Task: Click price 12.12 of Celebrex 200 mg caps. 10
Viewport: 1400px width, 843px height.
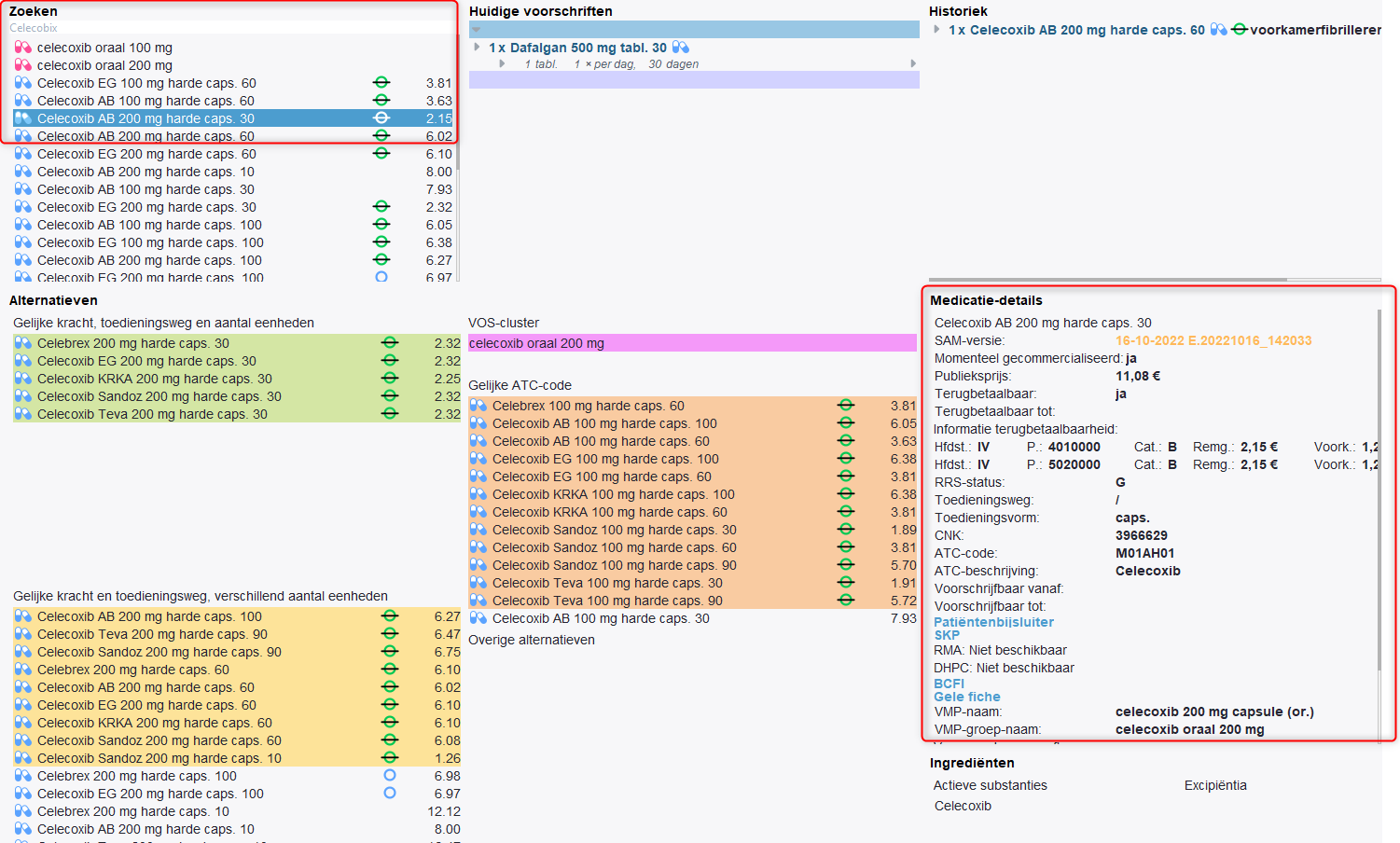Action: 444,811
